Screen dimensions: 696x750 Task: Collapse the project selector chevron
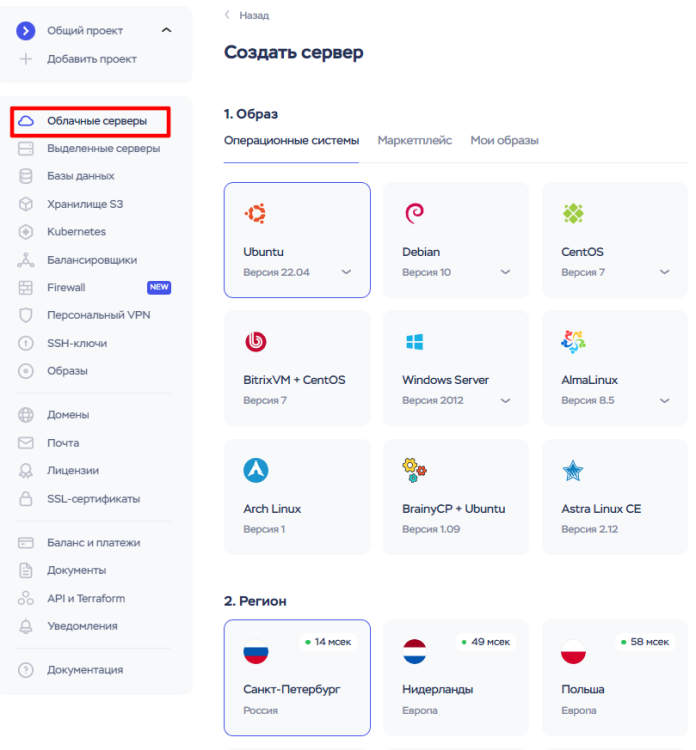[166, 31]
